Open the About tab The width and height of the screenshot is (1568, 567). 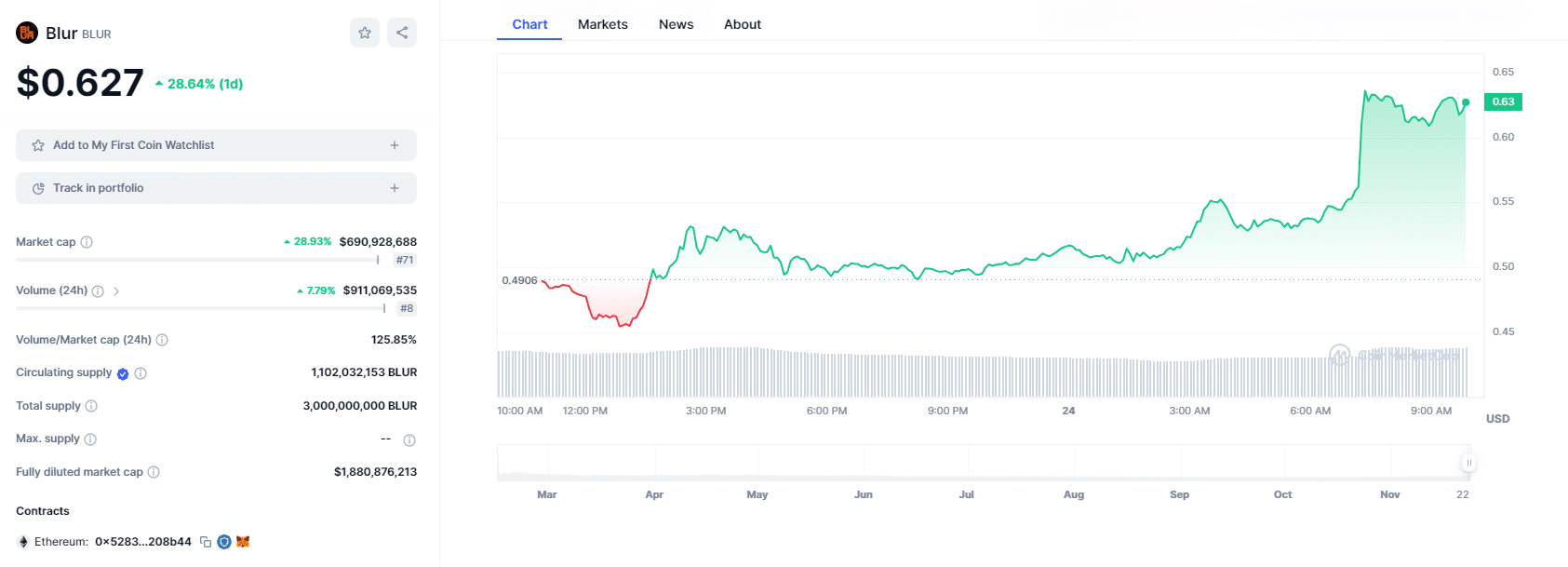click(x=742, y=24)
